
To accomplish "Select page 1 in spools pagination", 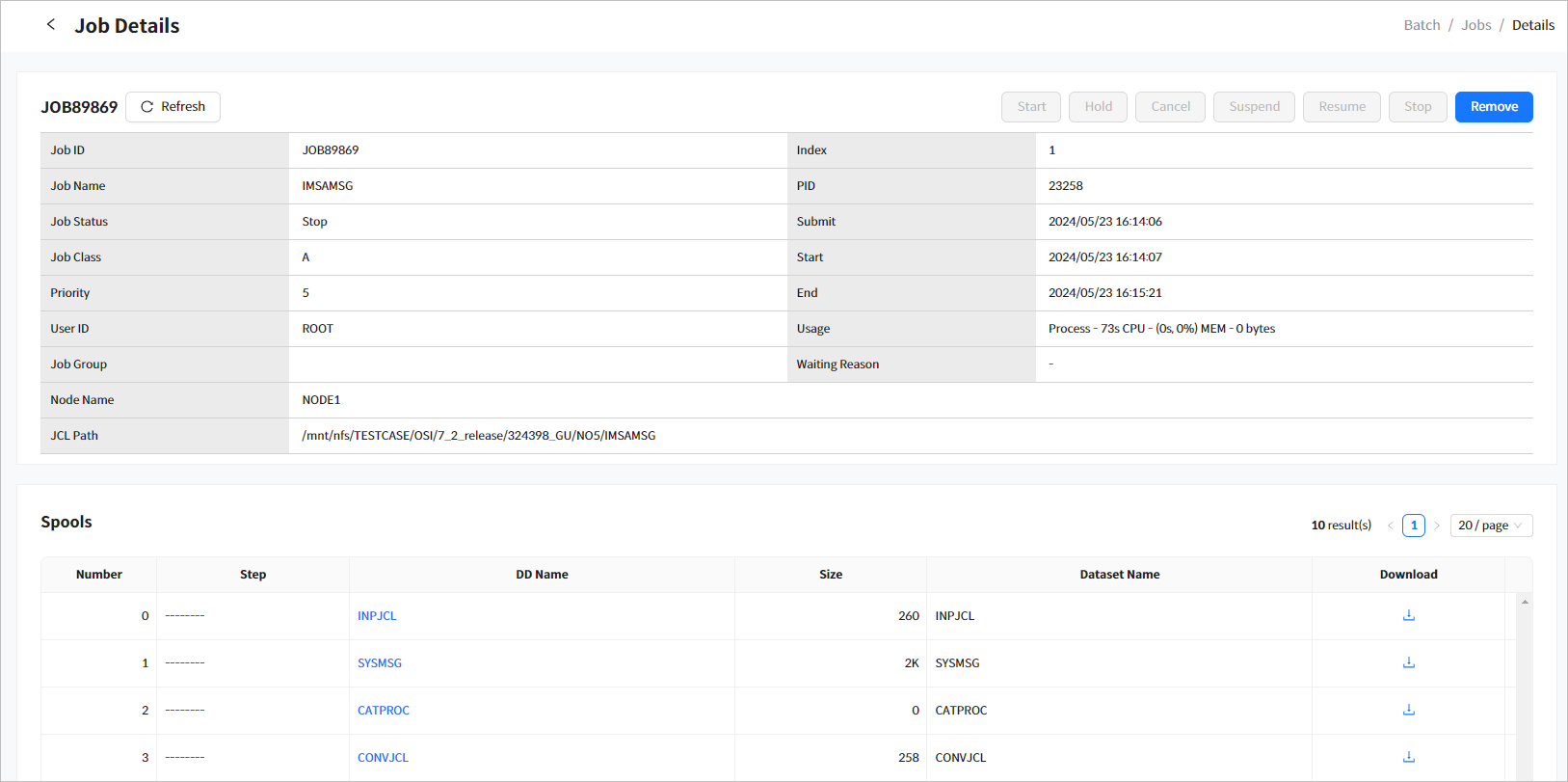I will 1413,526.
